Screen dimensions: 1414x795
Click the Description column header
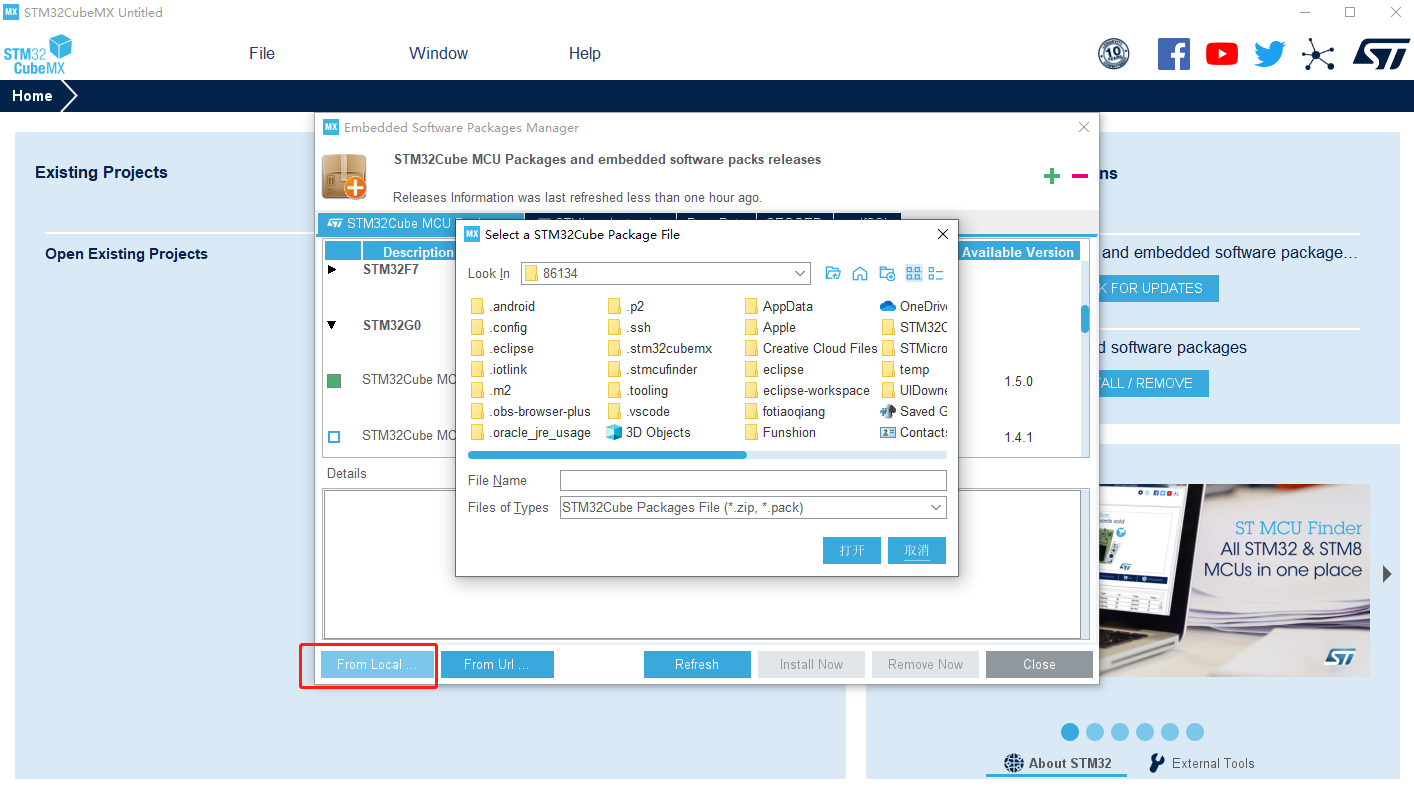coord(418,252)
